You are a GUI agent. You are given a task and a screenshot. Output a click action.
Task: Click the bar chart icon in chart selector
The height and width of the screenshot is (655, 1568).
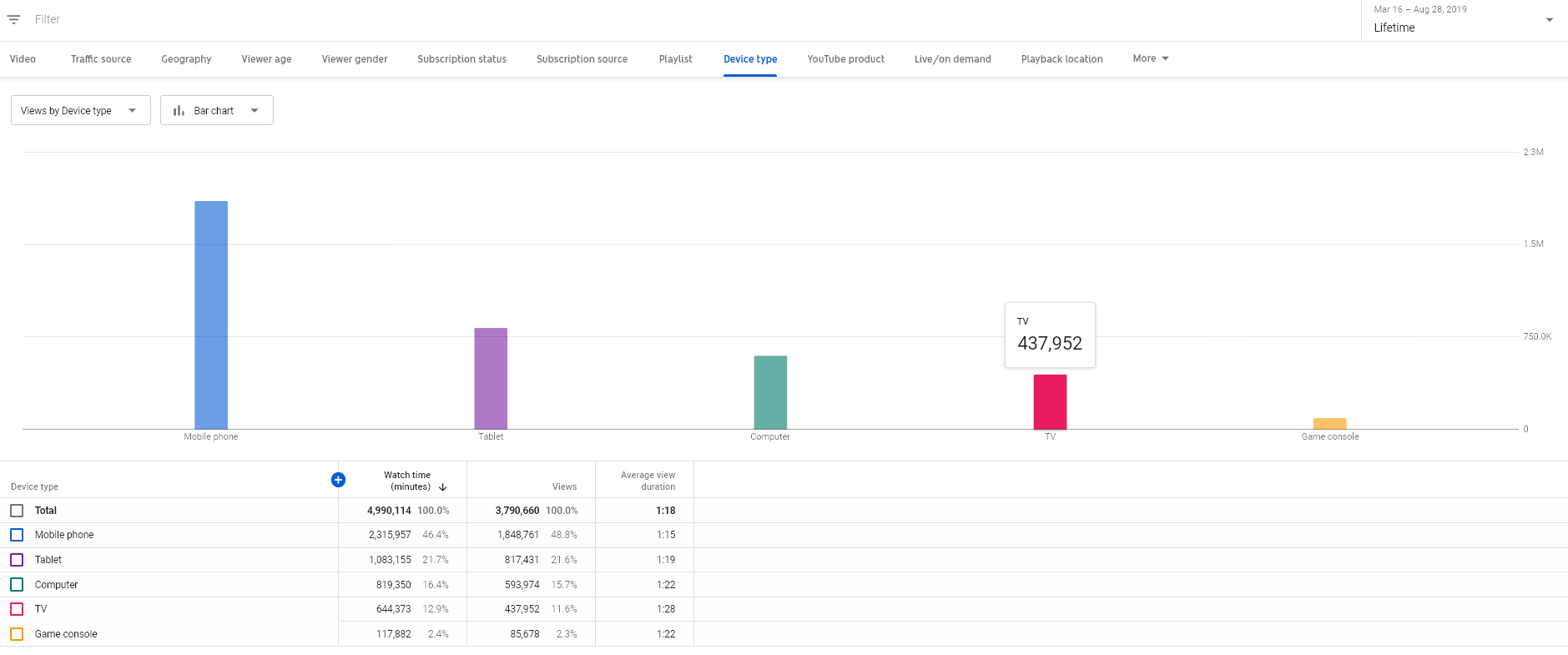pyautogui.click(x=179, y=110)
